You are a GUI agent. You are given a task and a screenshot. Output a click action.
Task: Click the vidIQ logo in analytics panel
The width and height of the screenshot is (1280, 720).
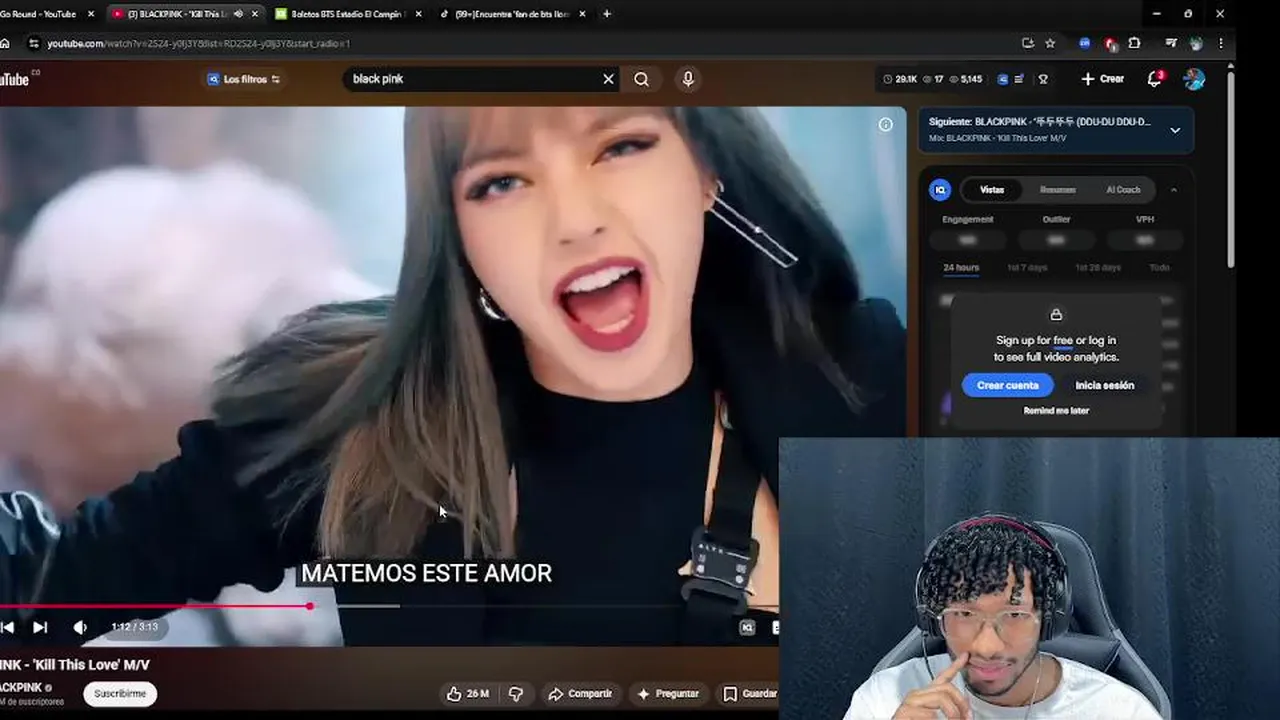pos(939,189)
